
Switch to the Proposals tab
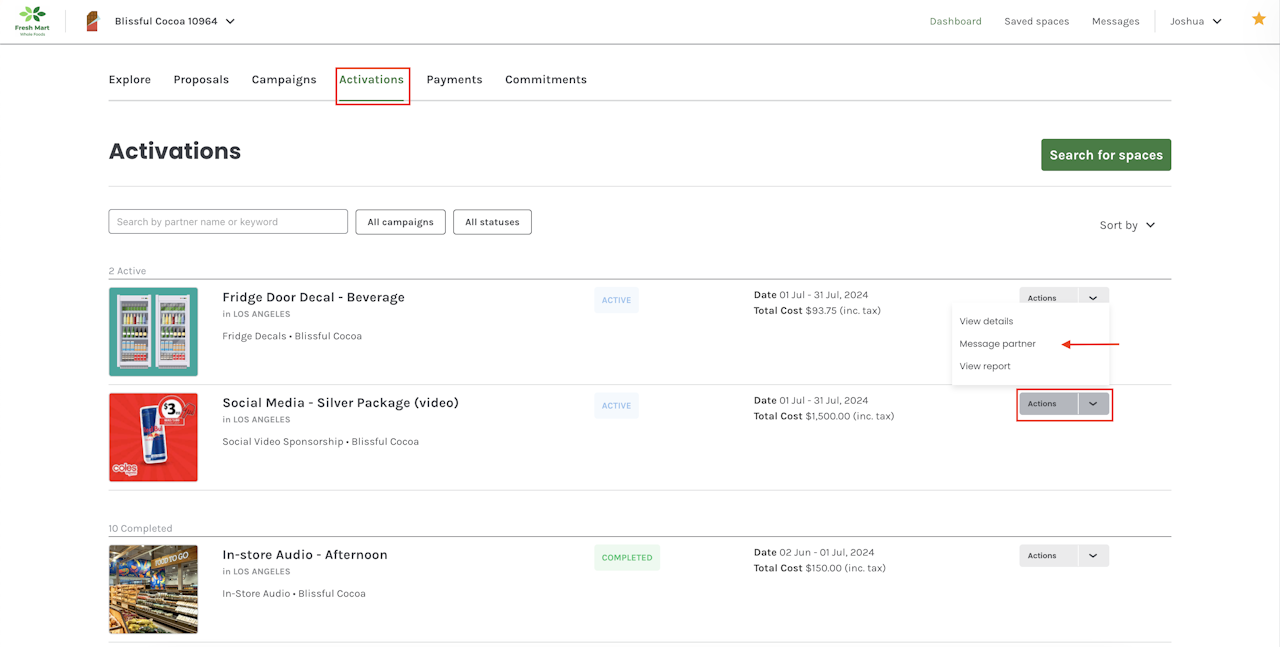coord(201,79)
